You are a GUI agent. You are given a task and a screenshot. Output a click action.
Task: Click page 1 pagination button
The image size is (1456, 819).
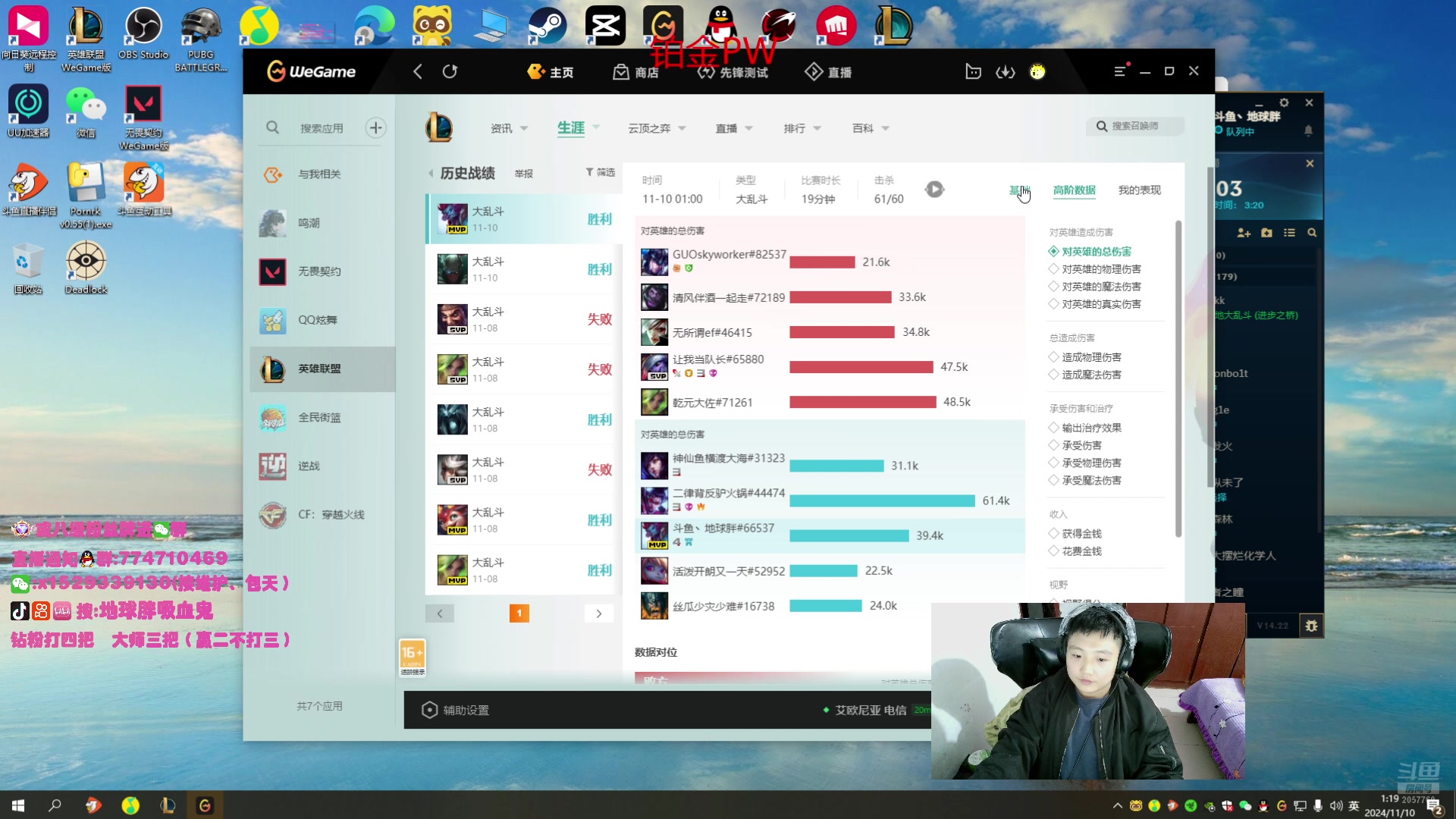point(519,613)
